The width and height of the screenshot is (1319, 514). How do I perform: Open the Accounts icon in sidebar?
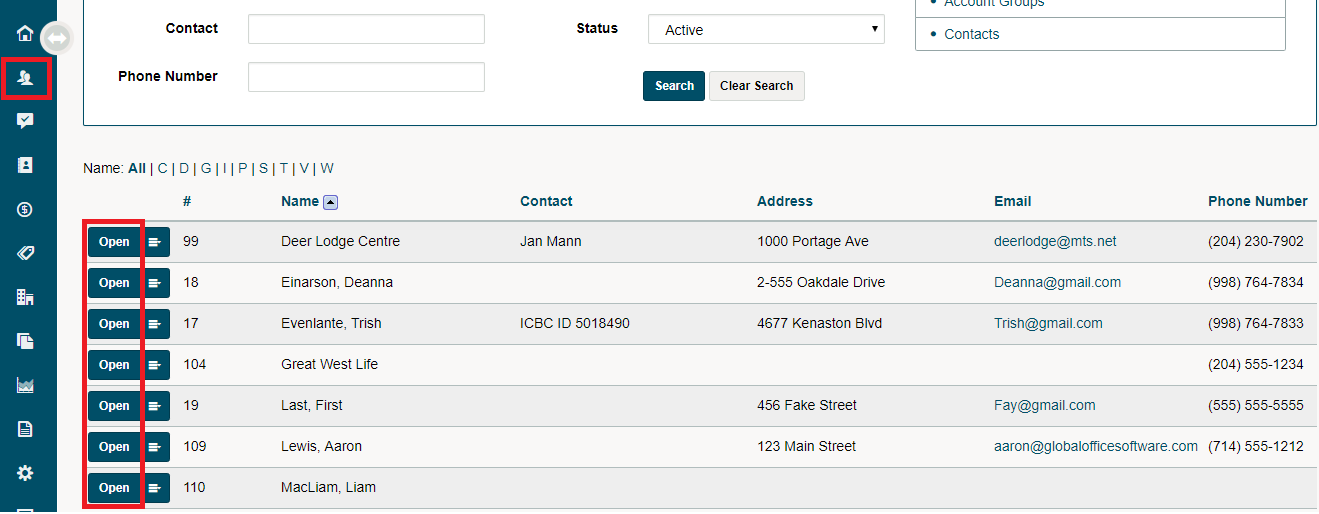26,77
